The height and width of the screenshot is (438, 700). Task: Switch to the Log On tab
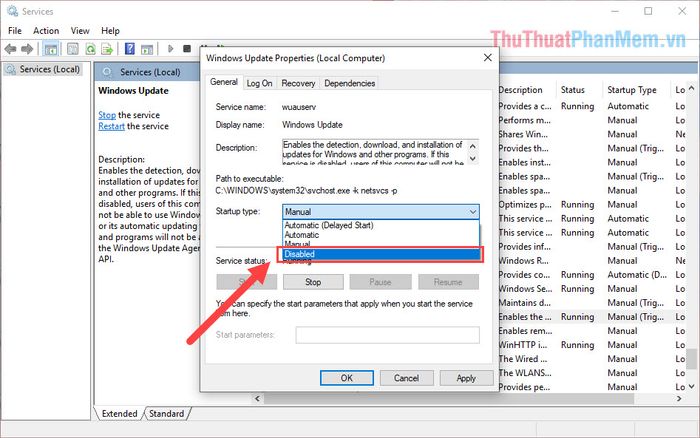coord(259,83)
